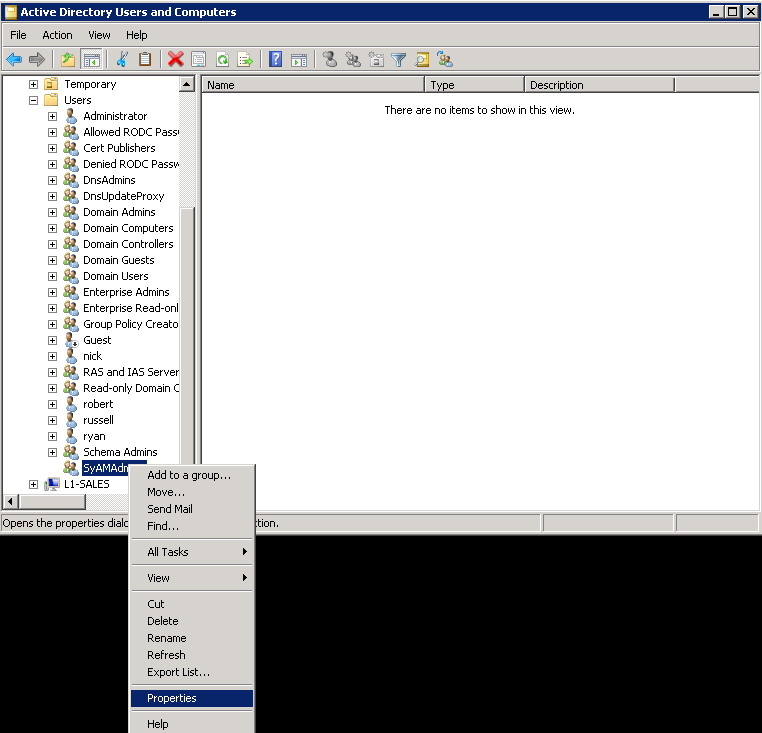Click the Filter funnel toolbar icon

[399, 59]
